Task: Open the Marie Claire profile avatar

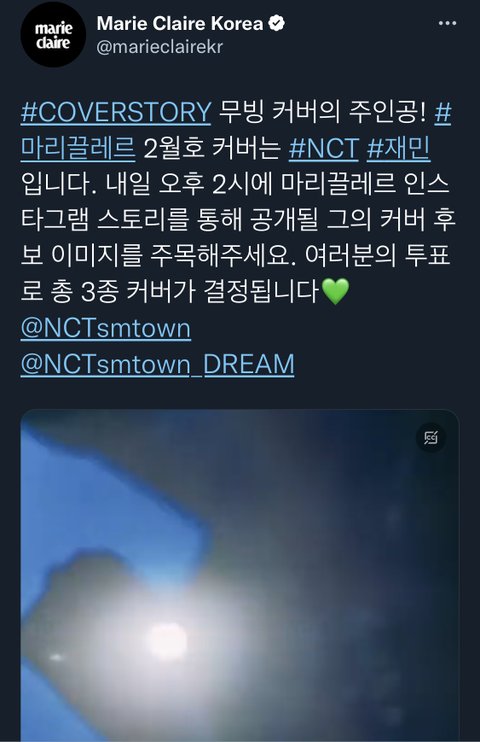Action: coord(53,35)
